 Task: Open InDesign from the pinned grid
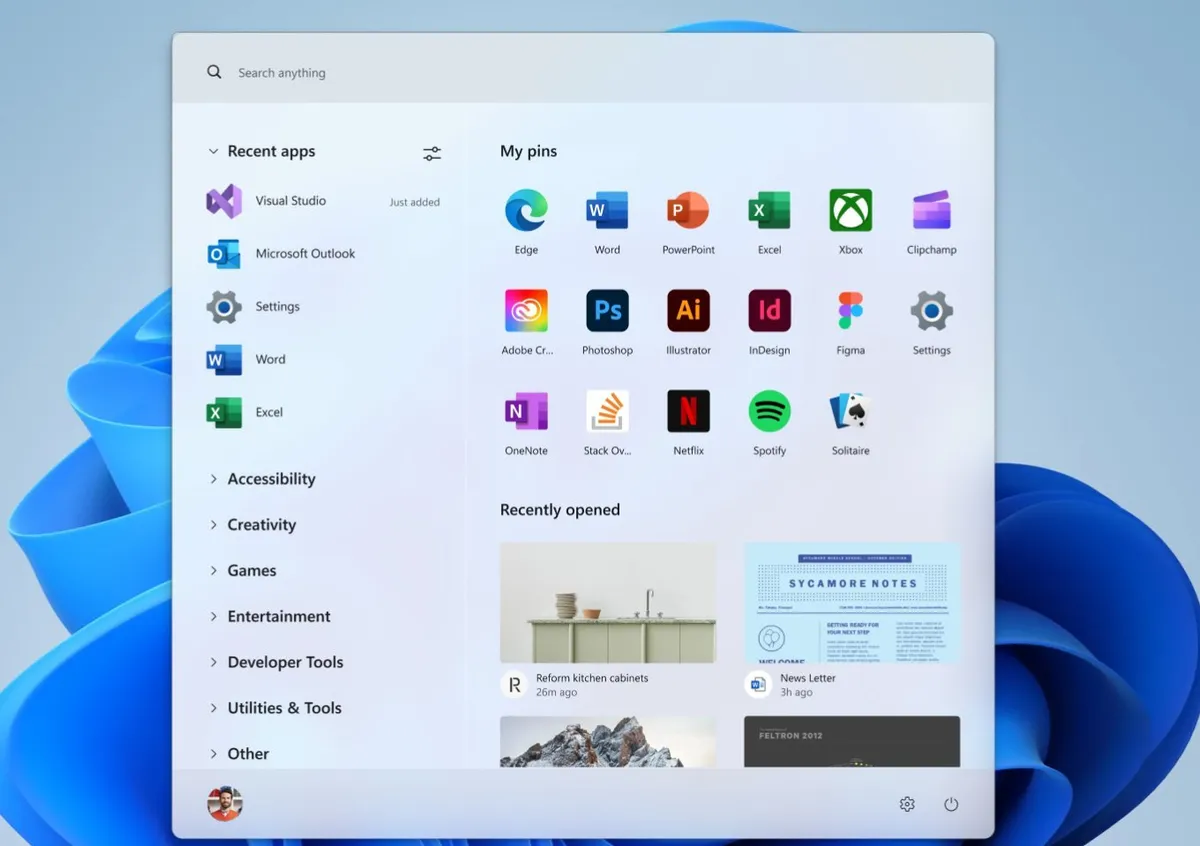768,311
